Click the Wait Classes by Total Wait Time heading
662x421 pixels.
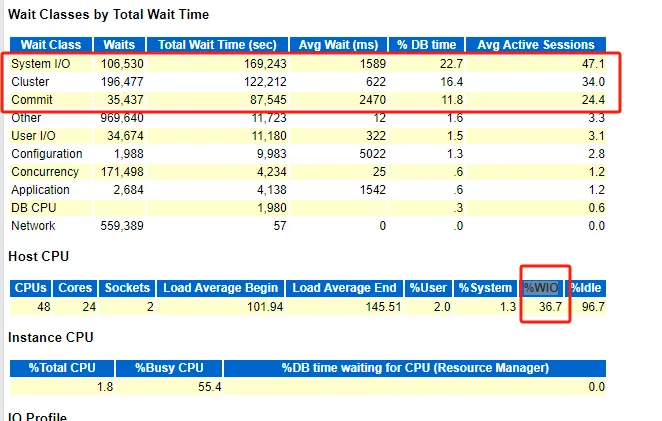(109, 15)
